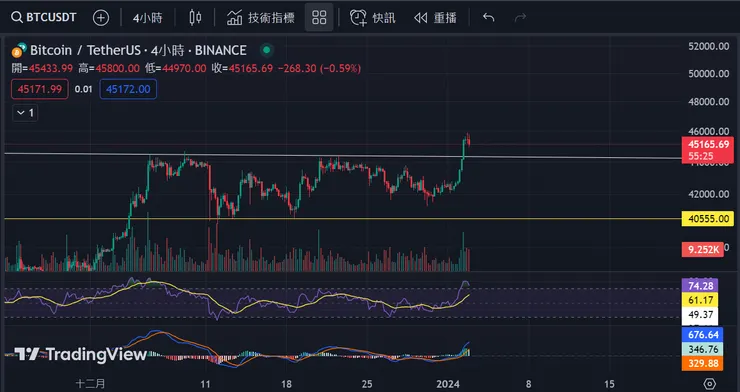Screen dimensions: 740x392
Task: Open the BTCUSDT symbol search
Action: pyautogui.click(x=43, y=18)
